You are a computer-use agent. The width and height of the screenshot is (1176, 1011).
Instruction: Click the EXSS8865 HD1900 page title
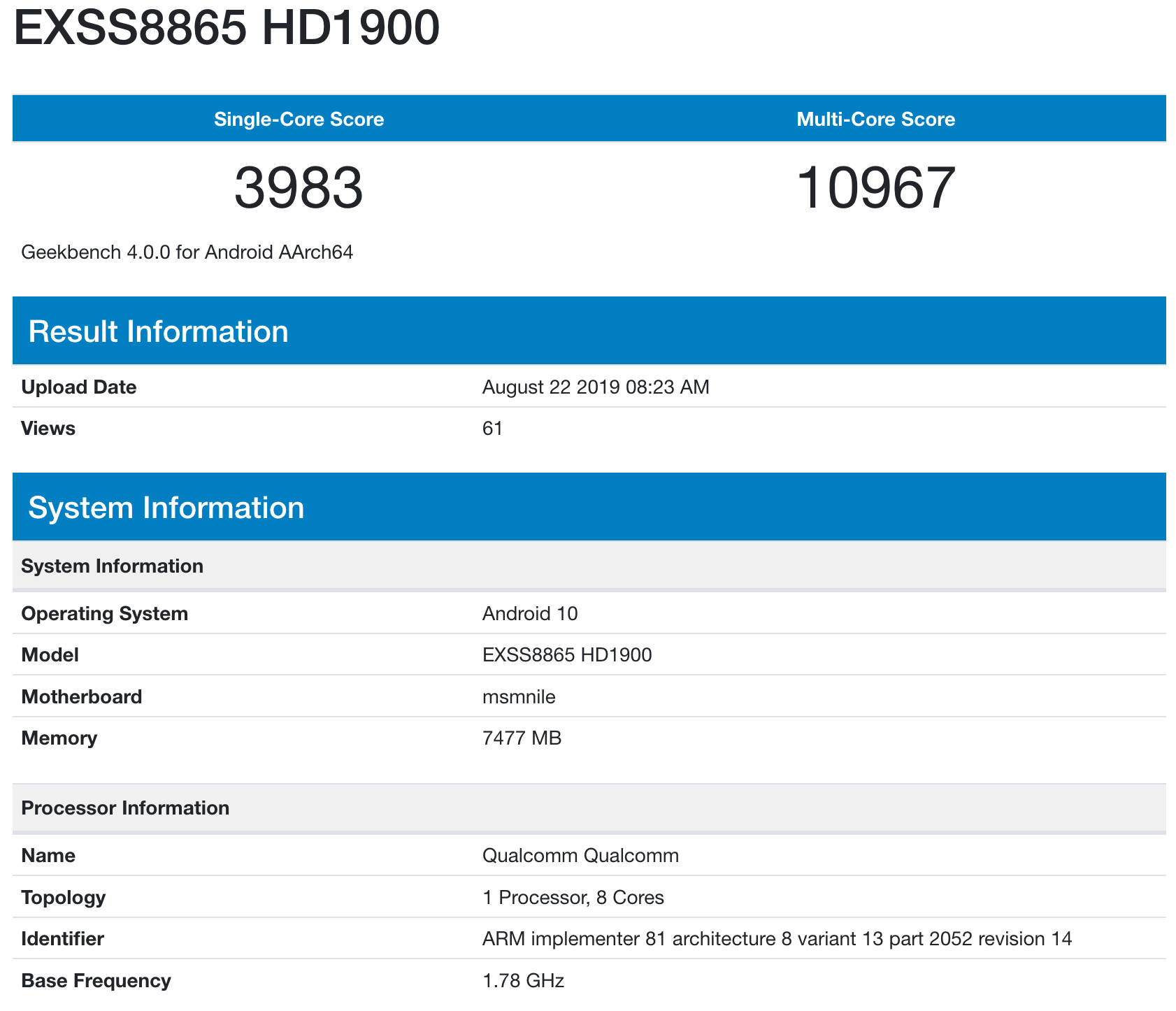(x=227, y=28)
